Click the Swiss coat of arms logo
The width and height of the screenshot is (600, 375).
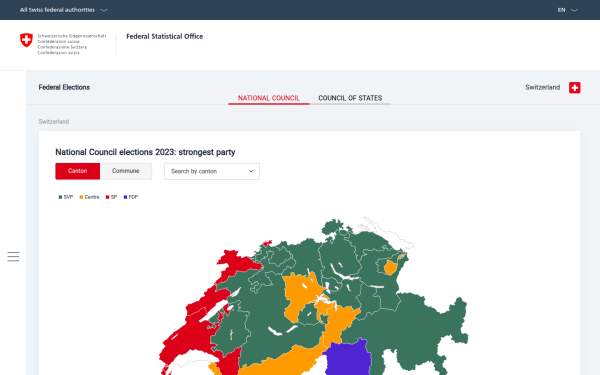tap(26, 40)
